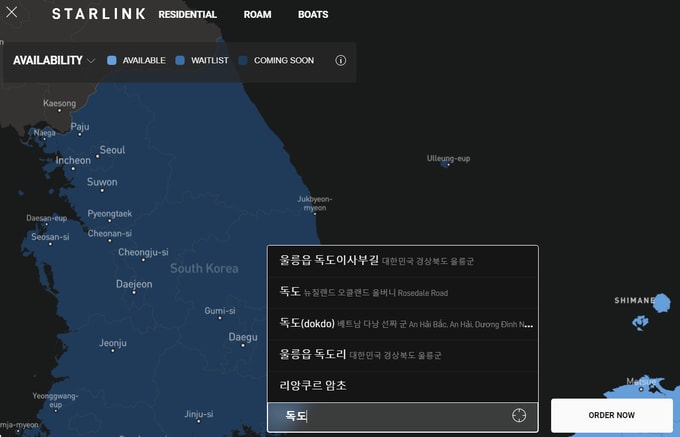Use current location crosshair icon
The image size is (680, 437).
tap(519, 415)
